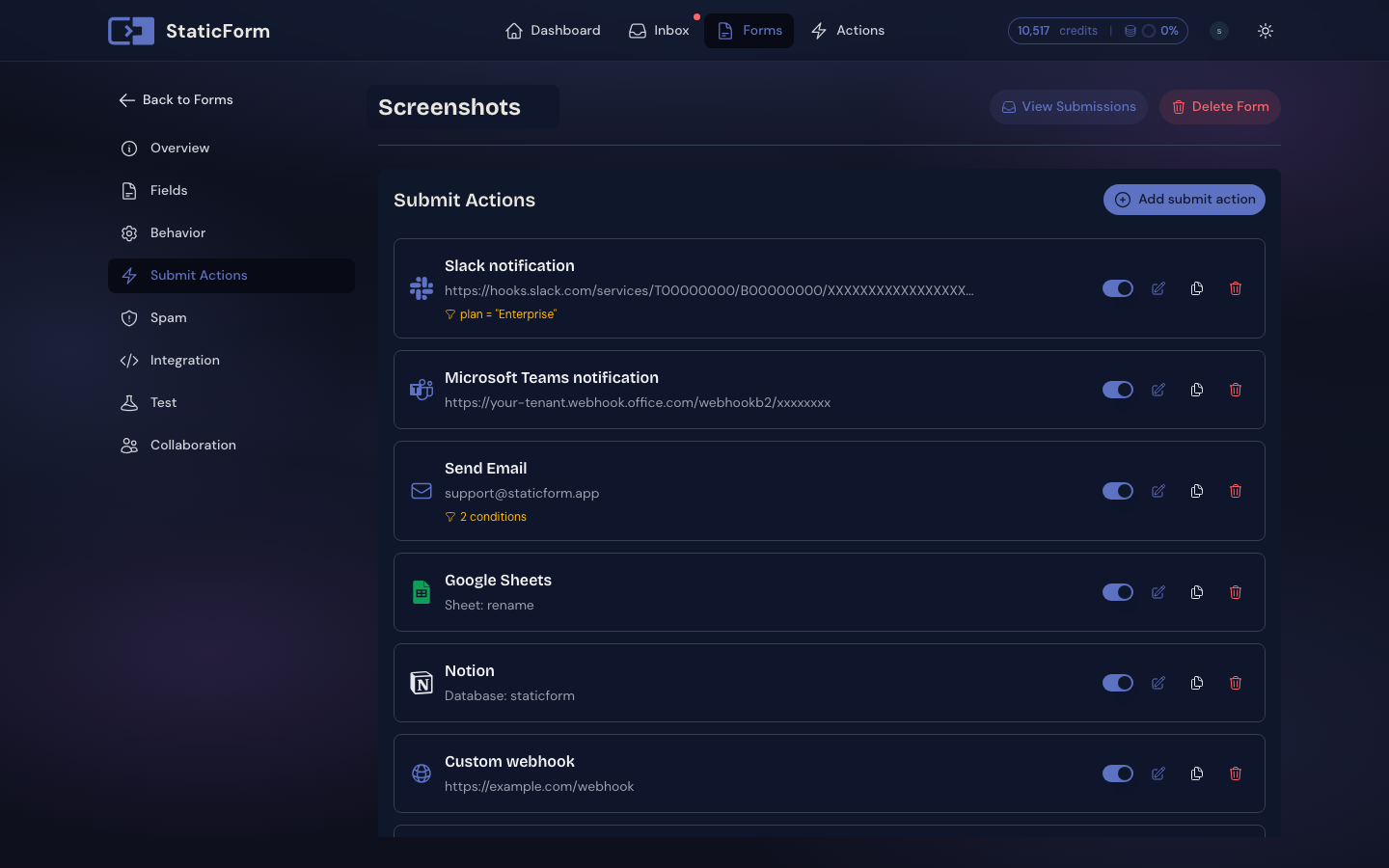Click Add submit action button

(x=1185, y=200)
